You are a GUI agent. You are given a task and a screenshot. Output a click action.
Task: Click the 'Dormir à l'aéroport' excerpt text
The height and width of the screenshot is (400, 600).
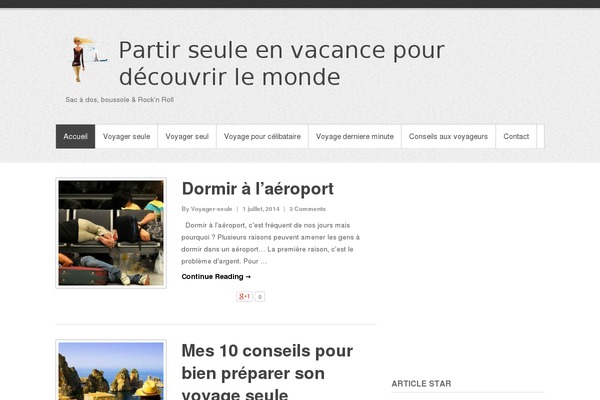coord(271,243)
